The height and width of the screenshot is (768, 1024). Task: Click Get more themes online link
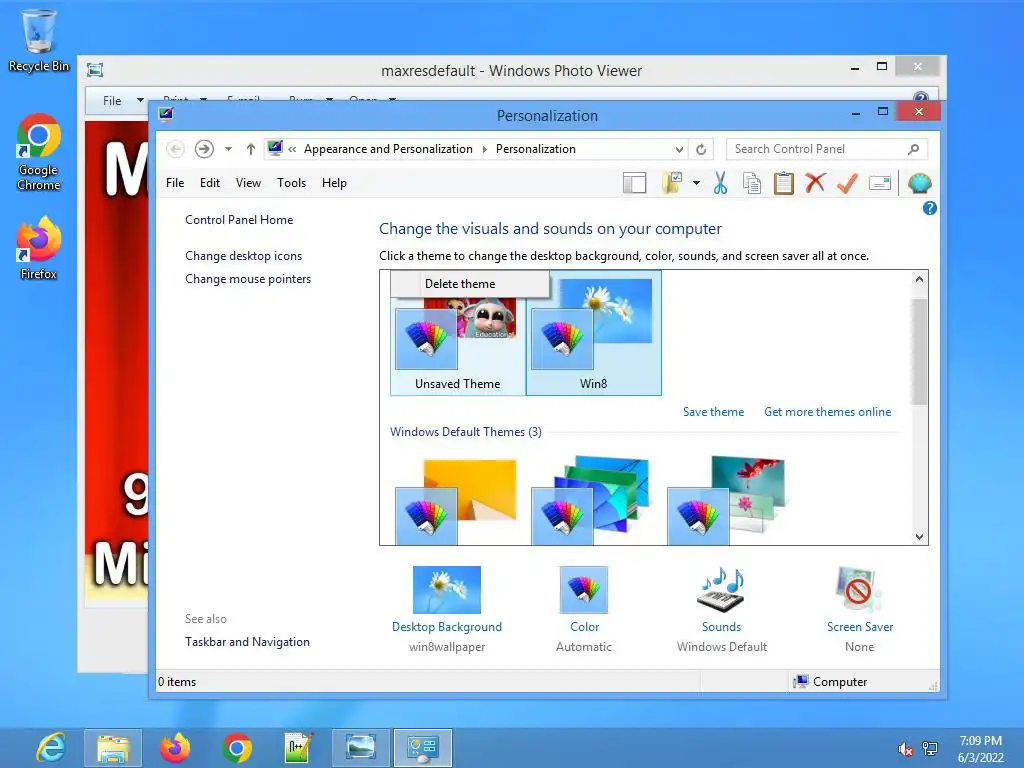[827, 412]
